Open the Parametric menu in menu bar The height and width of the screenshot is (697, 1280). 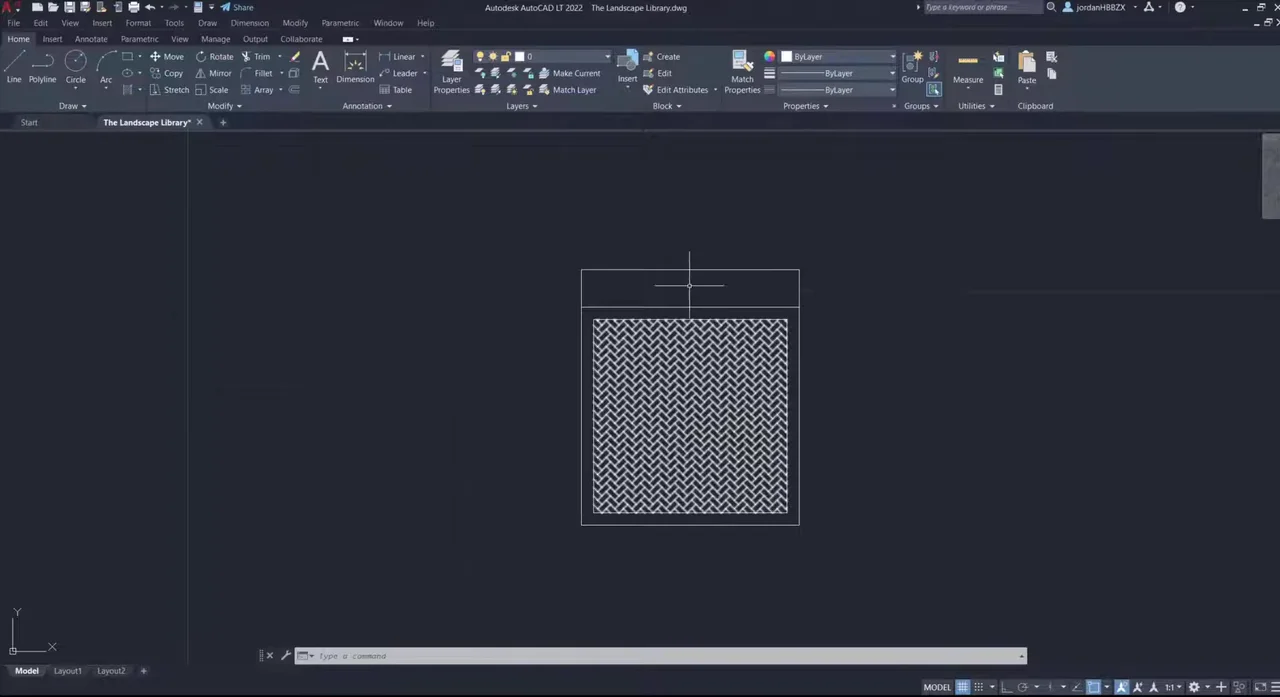340,23
